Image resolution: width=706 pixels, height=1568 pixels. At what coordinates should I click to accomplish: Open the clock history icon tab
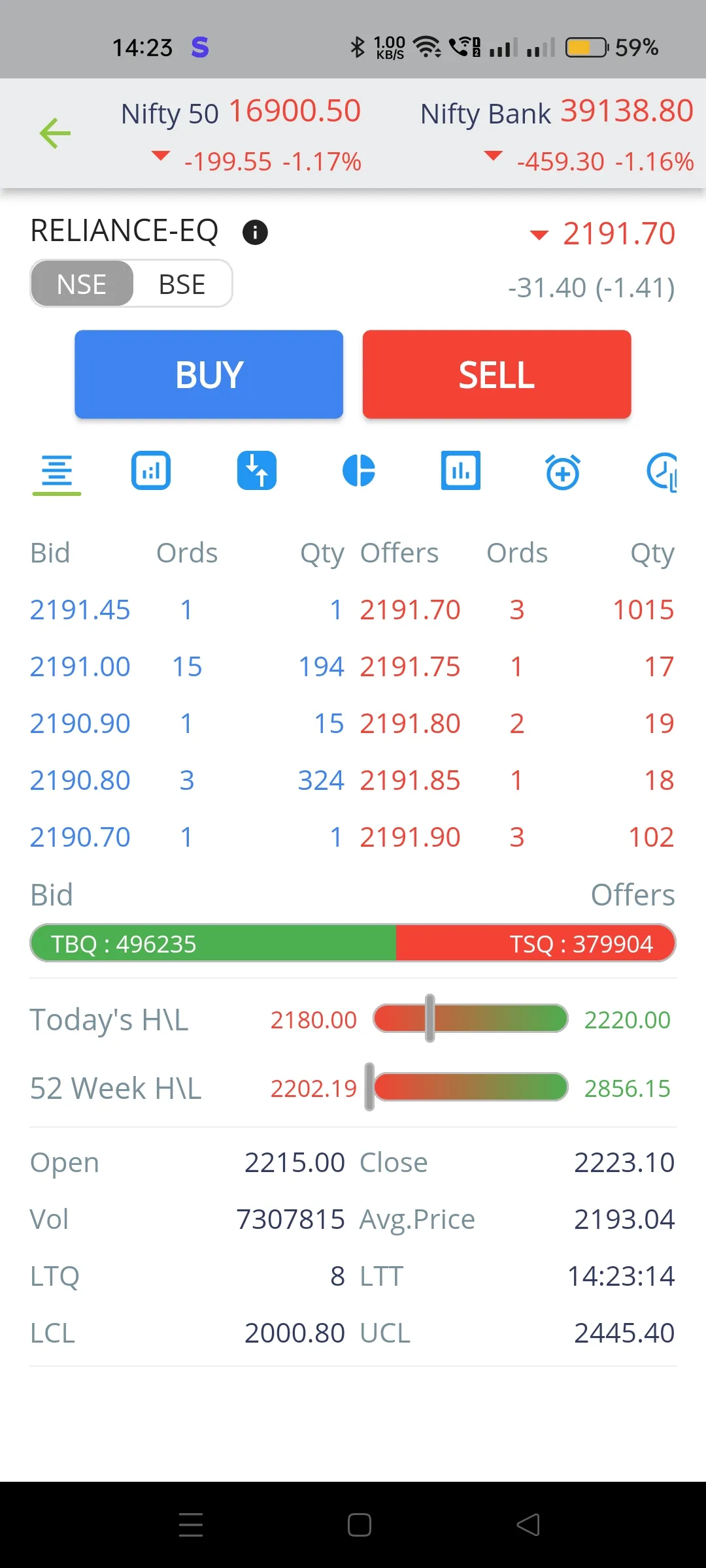[x=662, y=471]
